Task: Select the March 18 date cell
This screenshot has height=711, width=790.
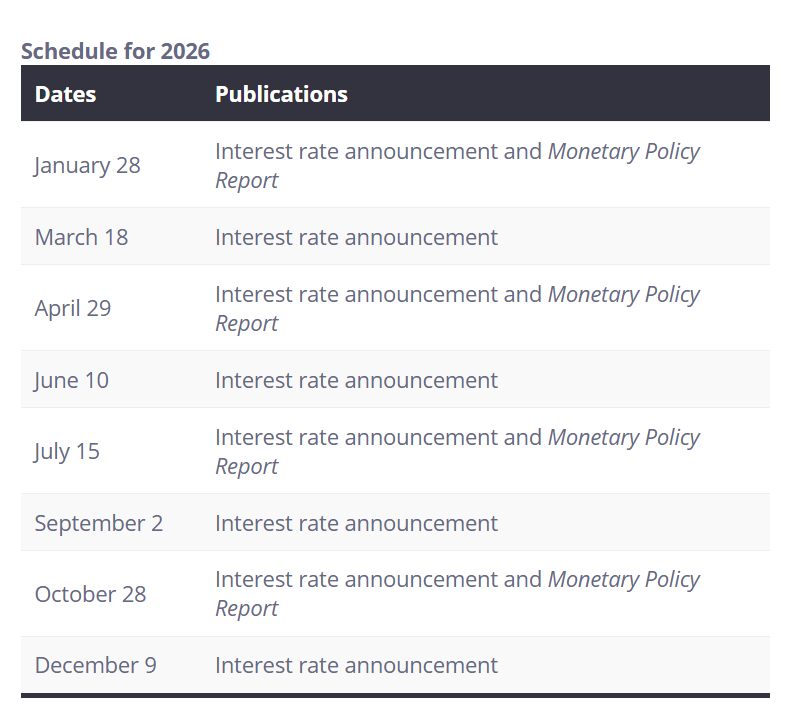Action: 82,237
